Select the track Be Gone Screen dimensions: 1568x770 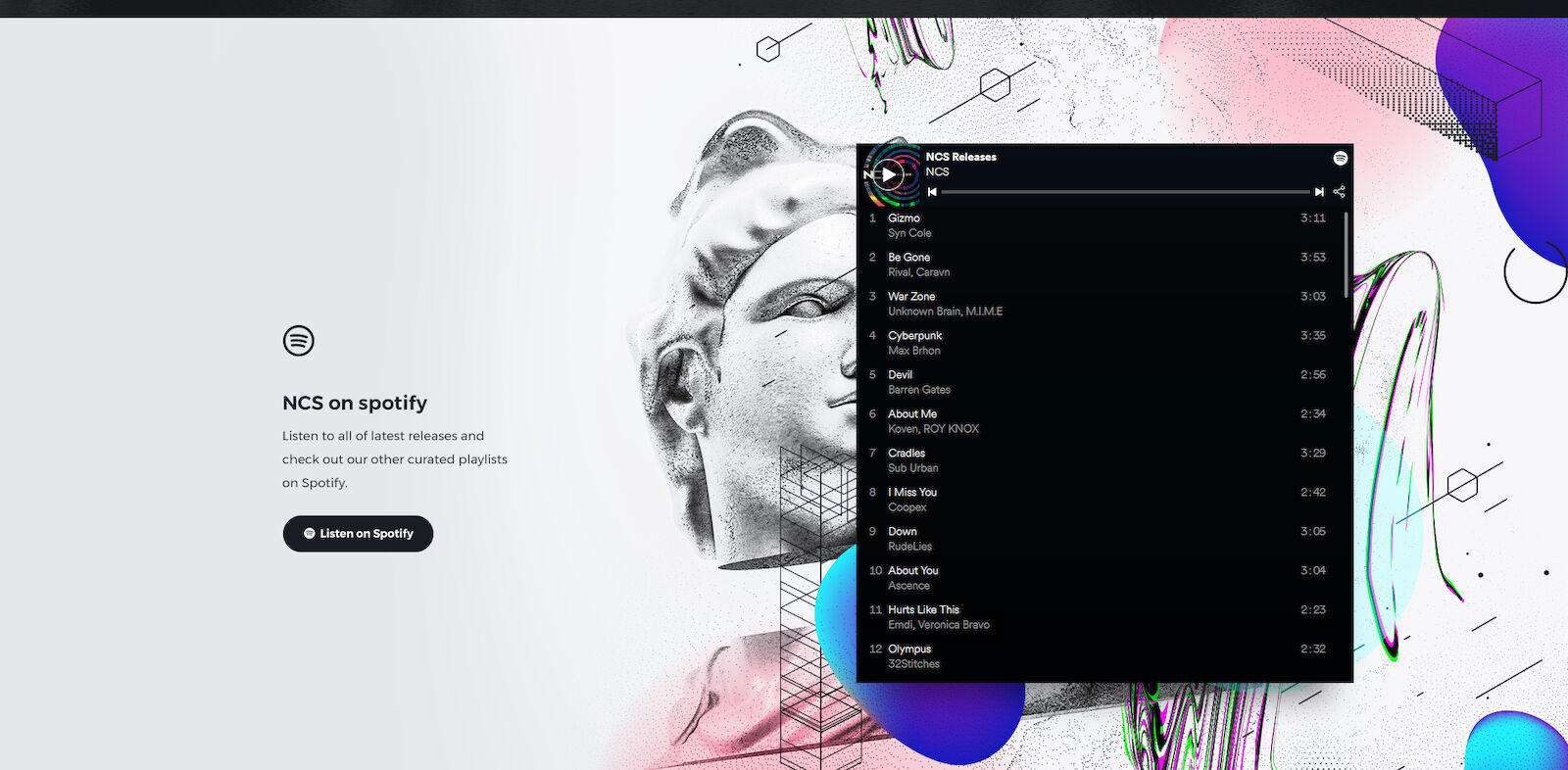tap(908, 258)
